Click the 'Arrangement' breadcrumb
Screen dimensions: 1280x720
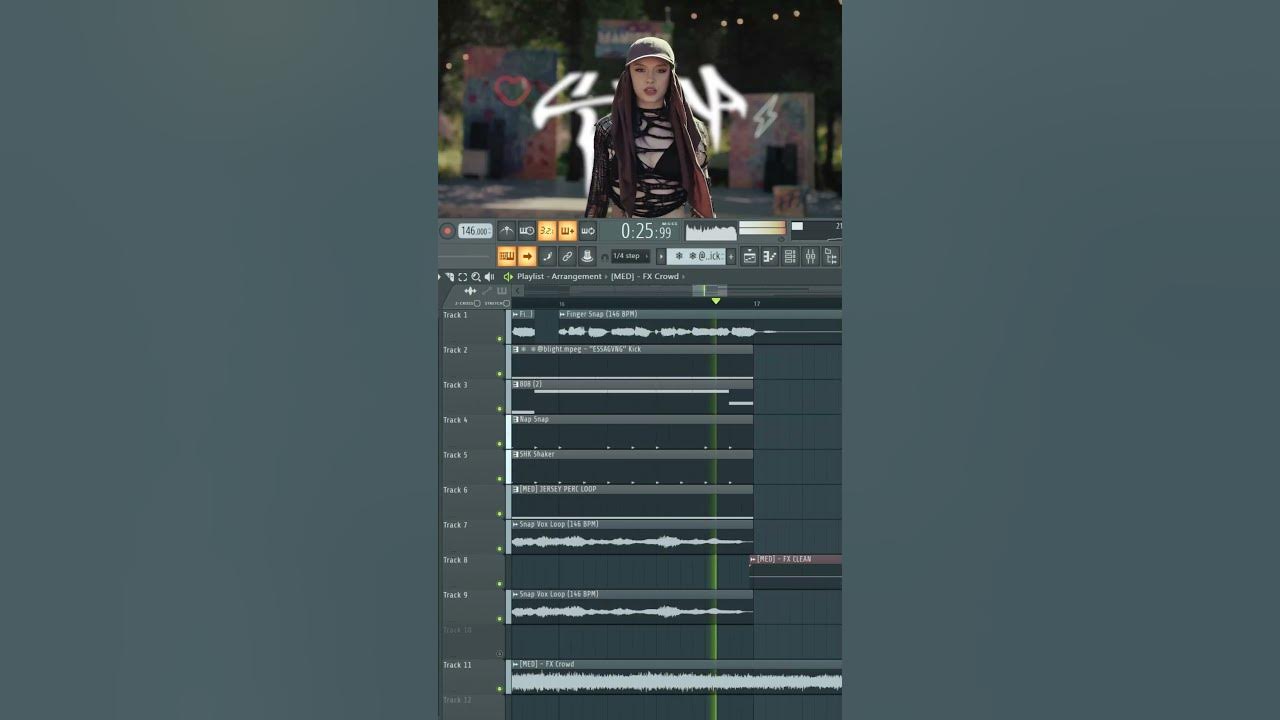click(576, 277)
